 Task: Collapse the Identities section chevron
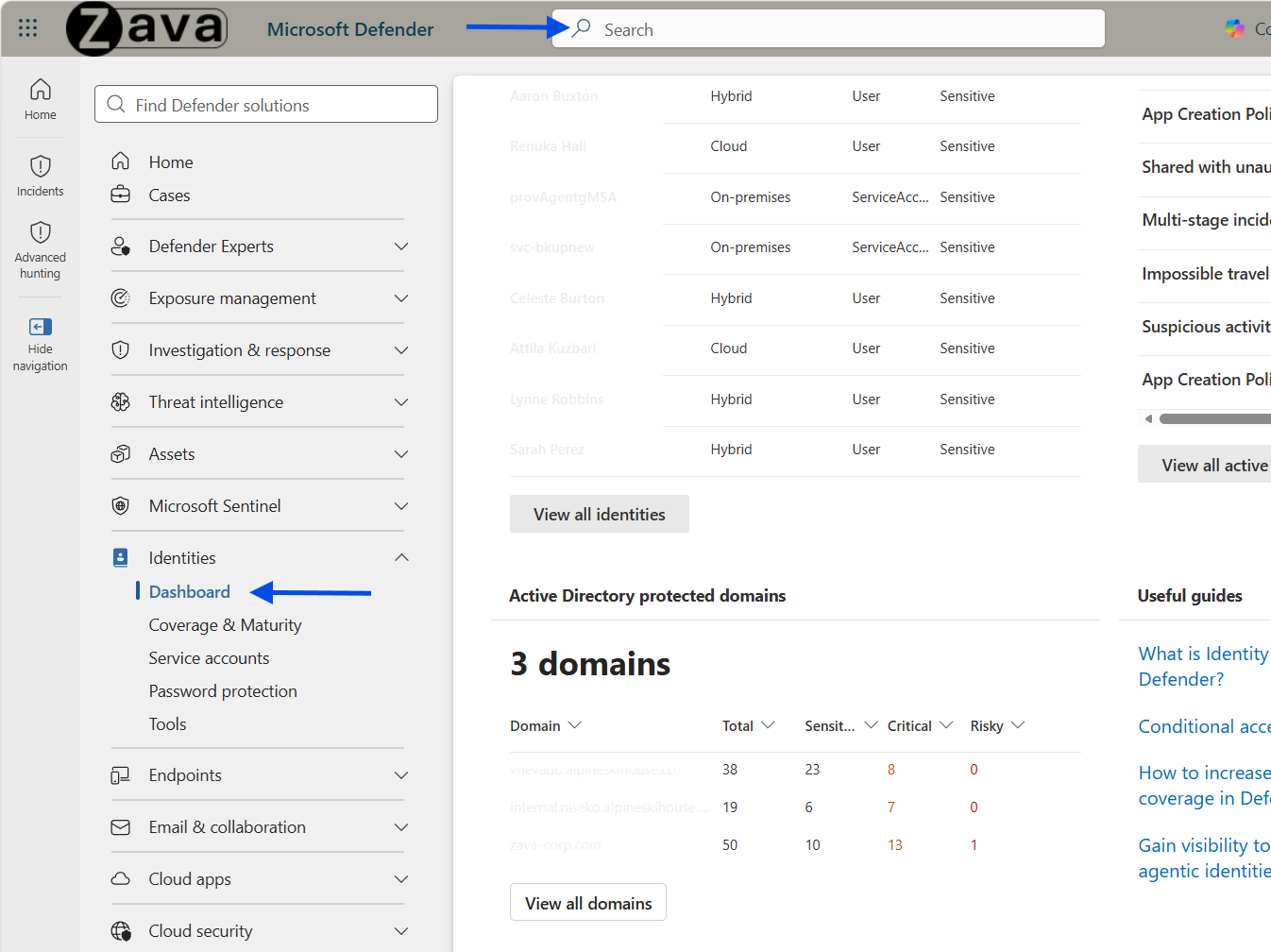tap(401, 557)
